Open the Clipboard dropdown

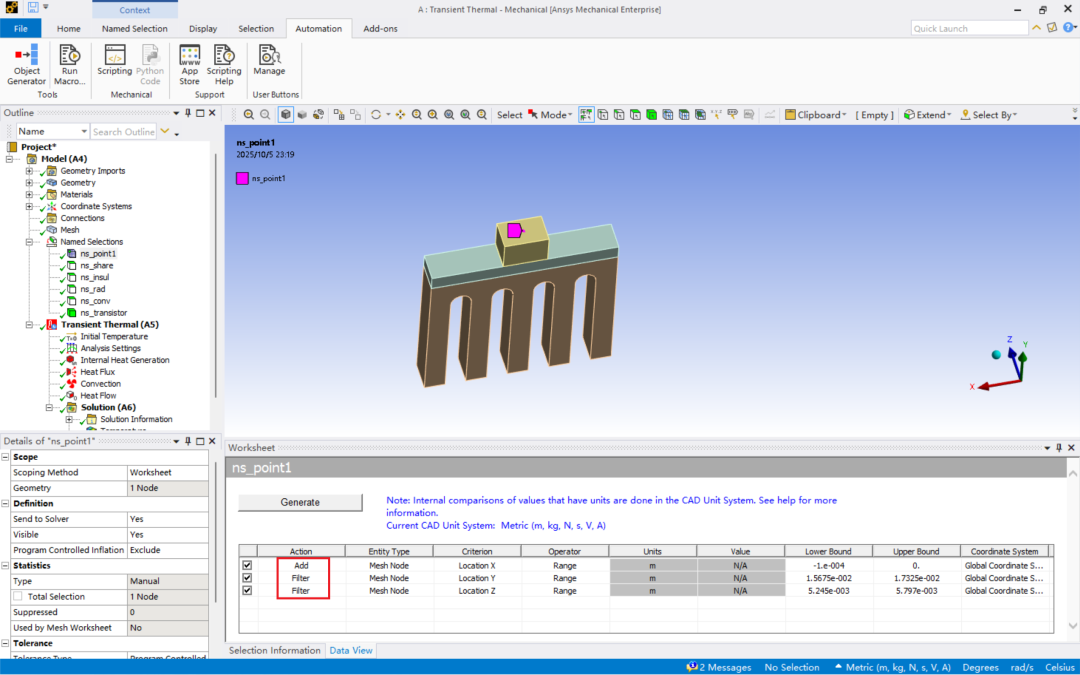[816, 115]
